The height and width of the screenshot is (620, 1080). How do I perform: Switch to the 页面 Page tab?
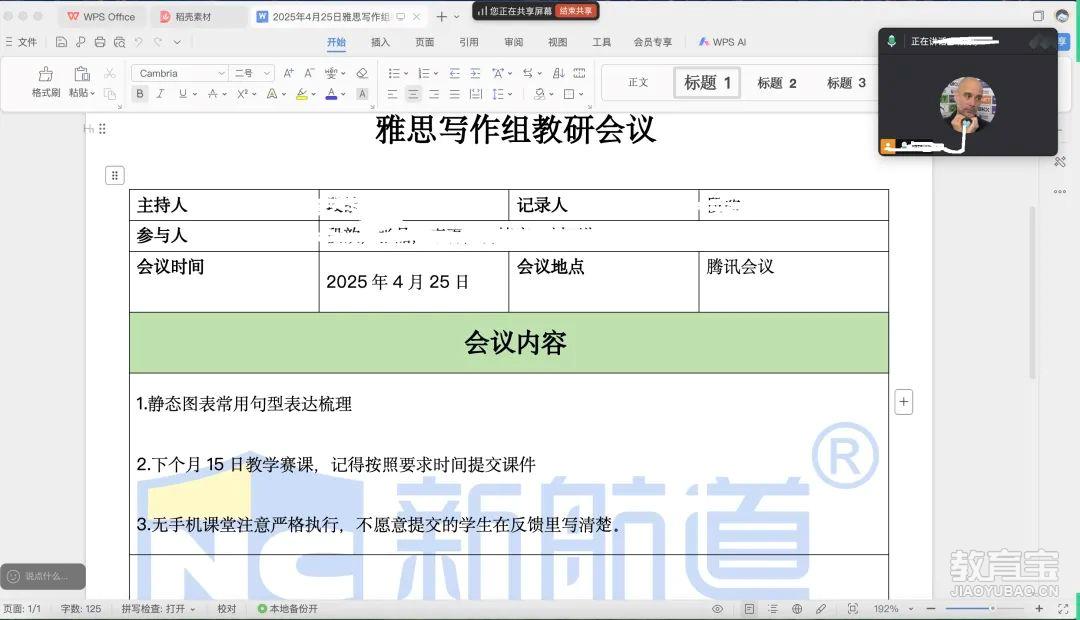[x=424, y=42]
